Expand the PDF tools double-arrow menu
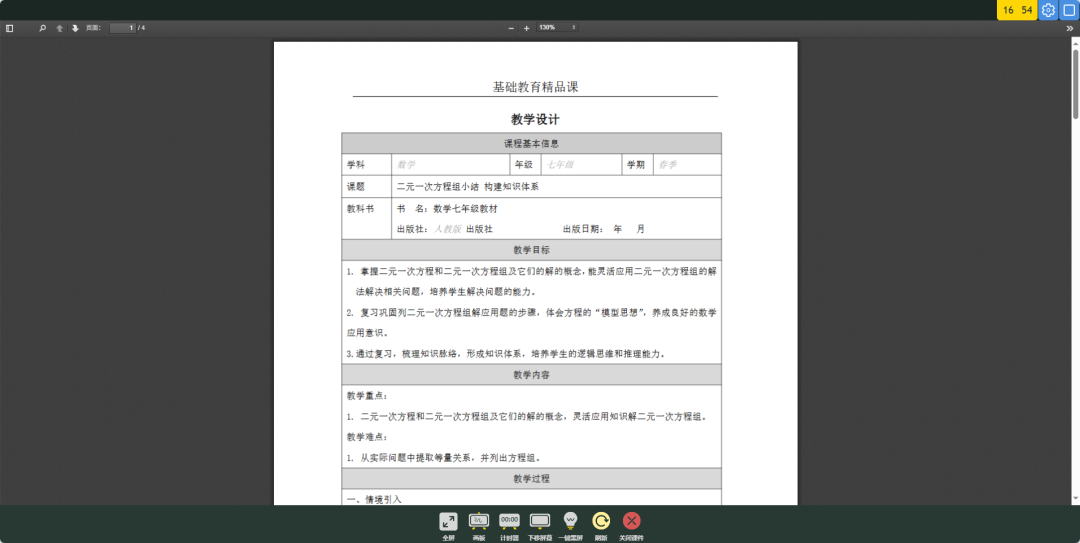Screen dimensions: 1080x543 click(x=1070, y=28)
